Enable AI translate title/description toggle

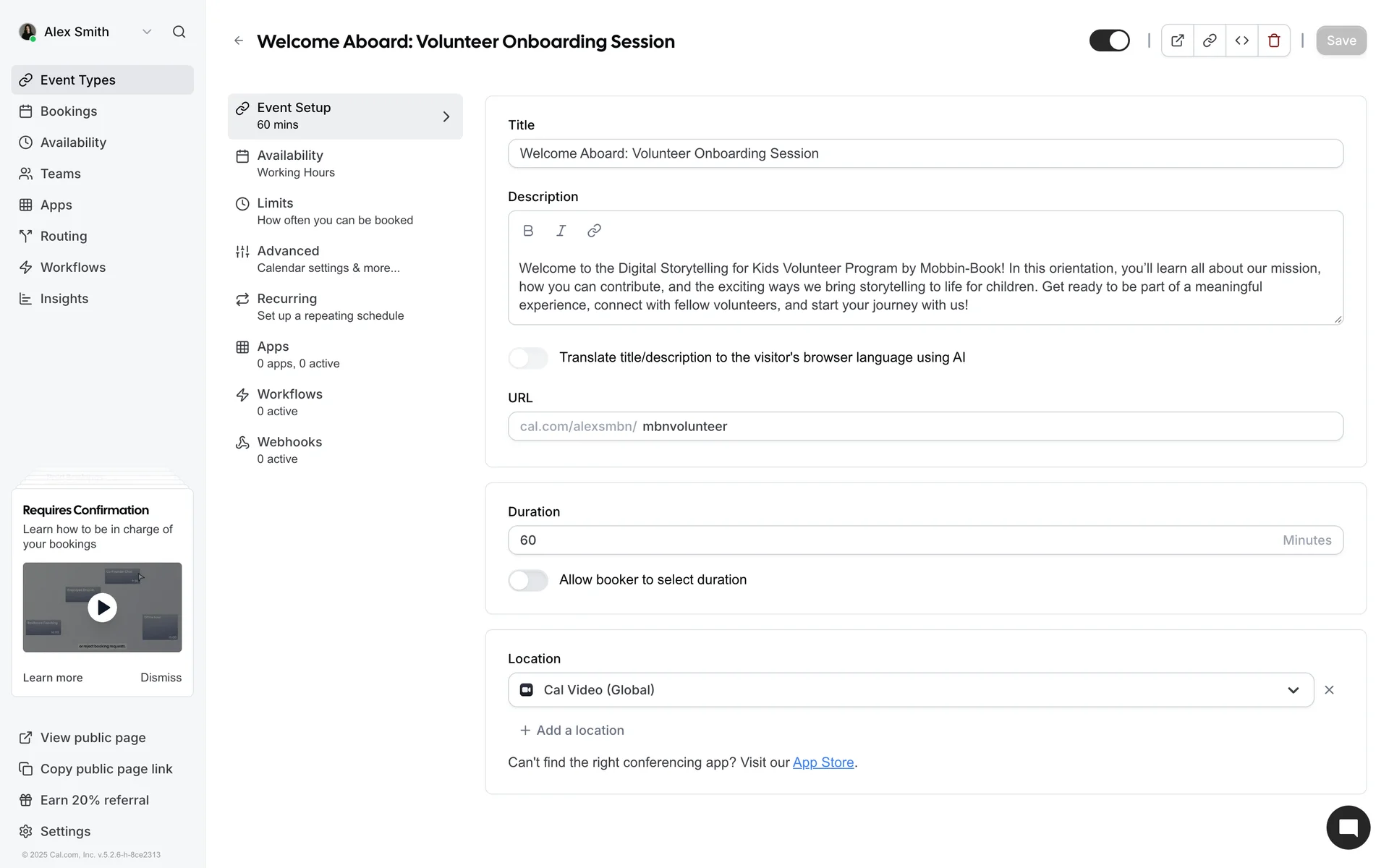(528, 358)
